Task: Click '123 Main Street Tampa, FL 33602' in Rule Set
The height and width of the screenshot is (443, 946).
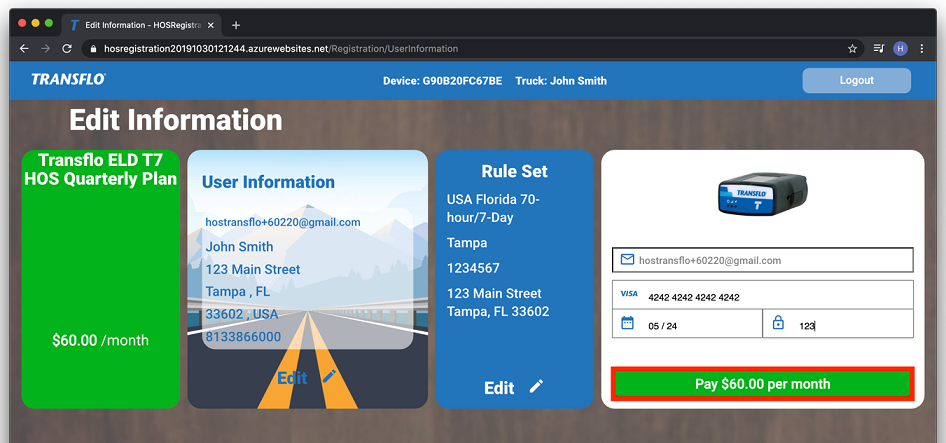Action: pos(498,302)
